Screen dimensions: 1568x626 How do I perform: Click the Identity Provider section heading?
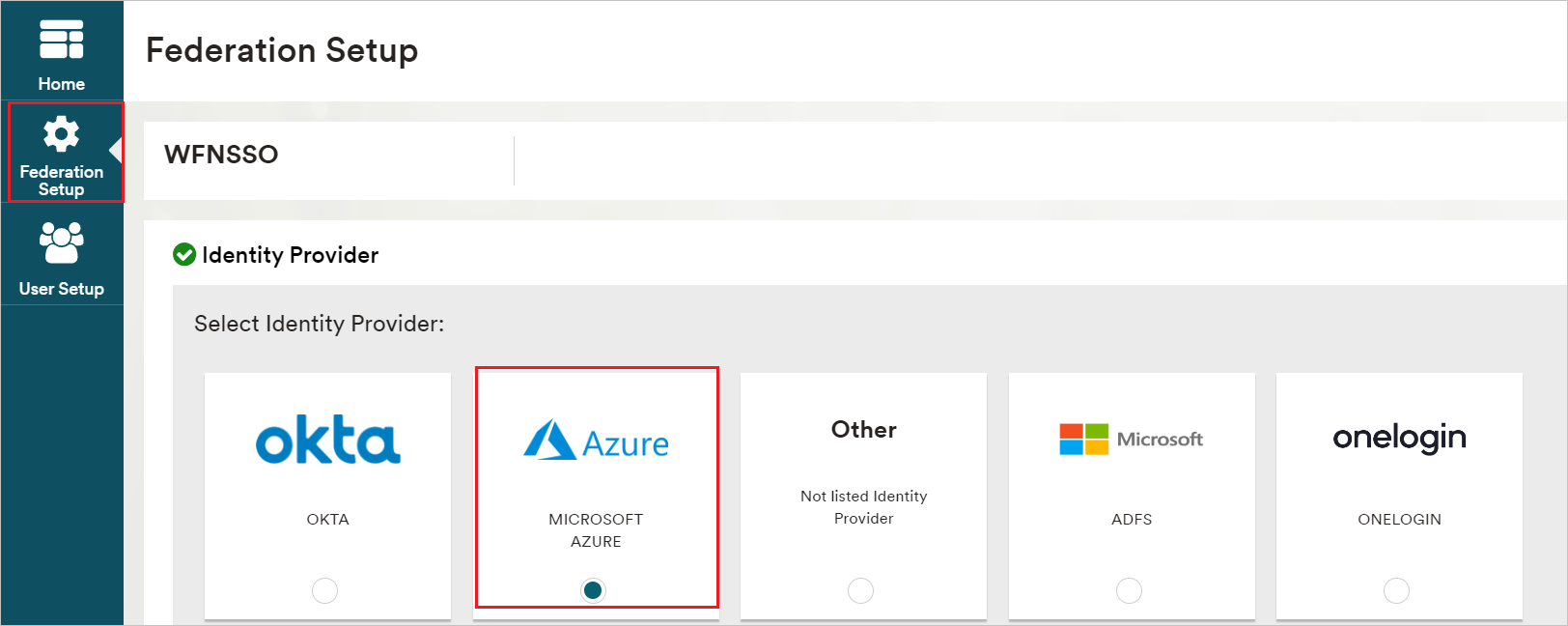click(290, 255)
